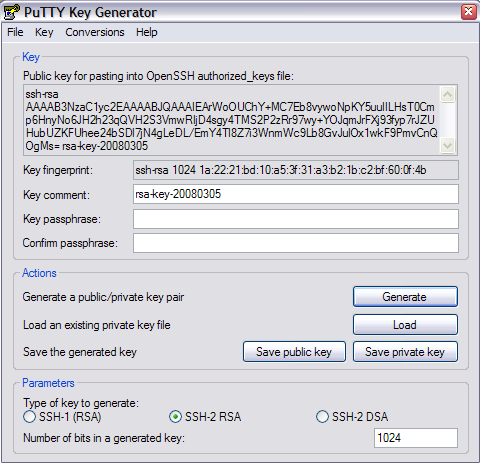Click the 'Generate a public/private key pair' label
The height and width of the screenshot is (463, 480).
[103, 297]
